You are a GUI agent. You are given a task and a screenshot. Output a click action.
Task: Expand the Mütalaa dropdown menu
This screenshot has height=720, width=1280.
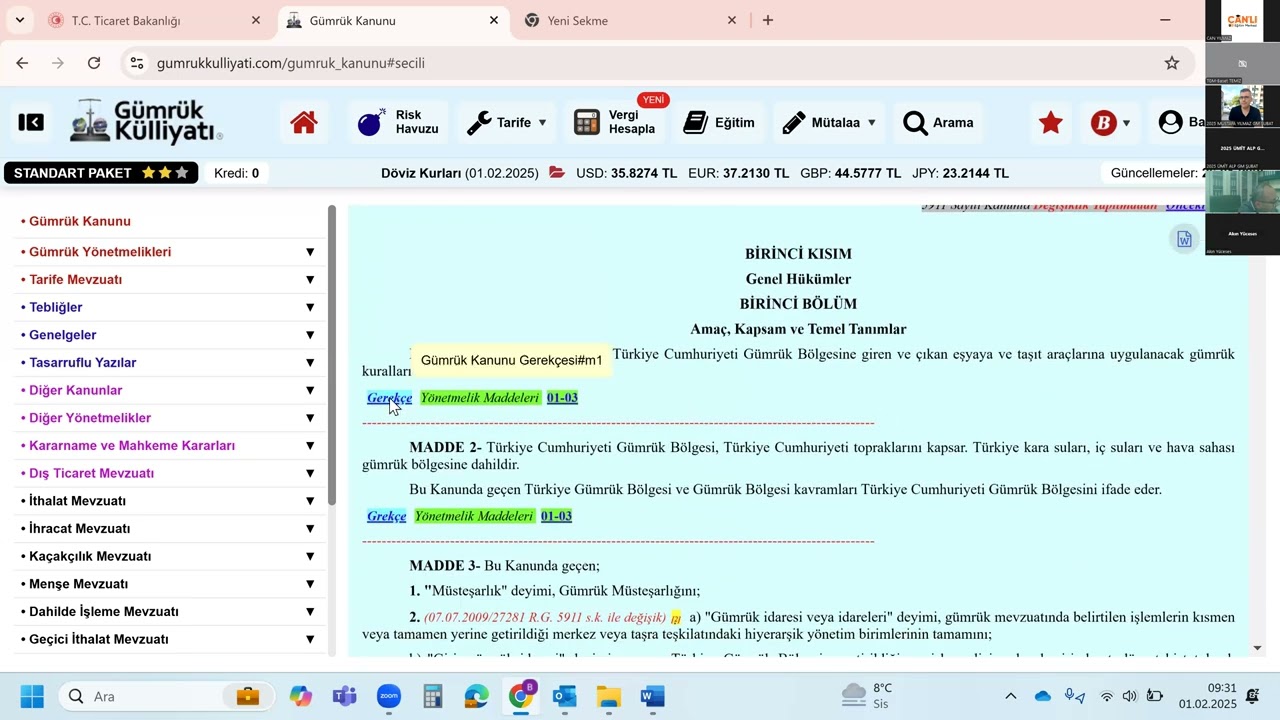pos(829,123)
